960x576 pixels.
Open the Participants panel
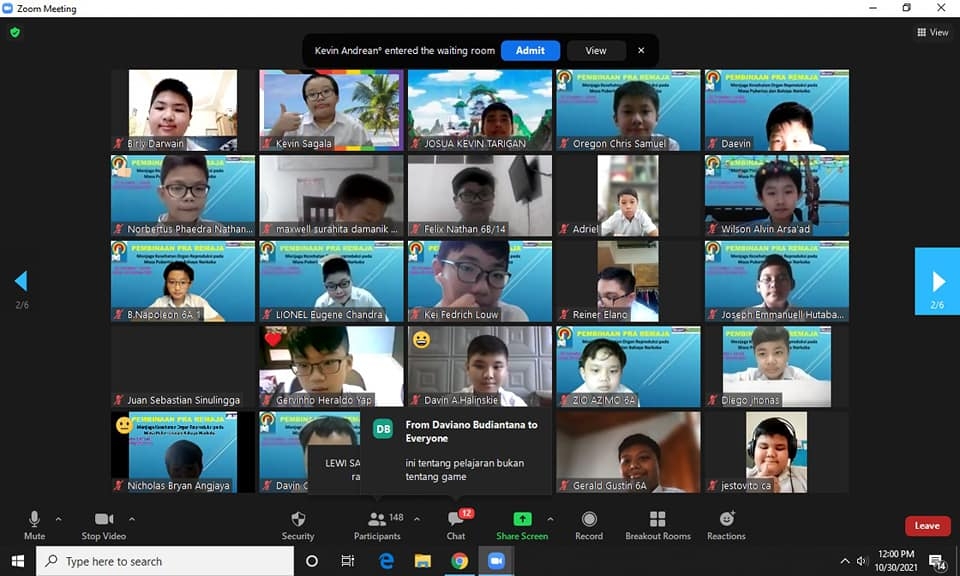377,524
